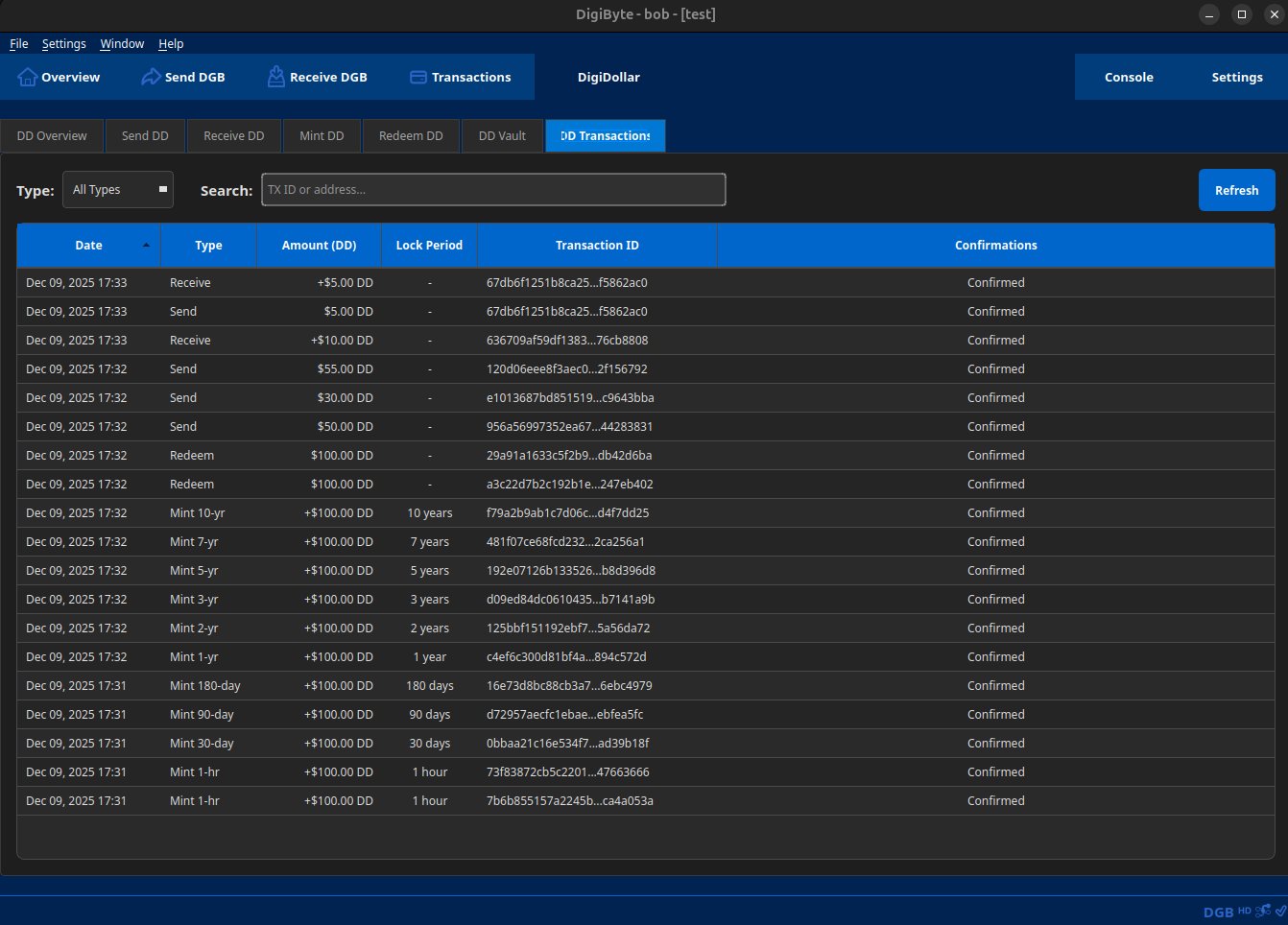Click the Transactions card icon
The width and height of the screenshot is (1288, 925).
pos(418,78)
